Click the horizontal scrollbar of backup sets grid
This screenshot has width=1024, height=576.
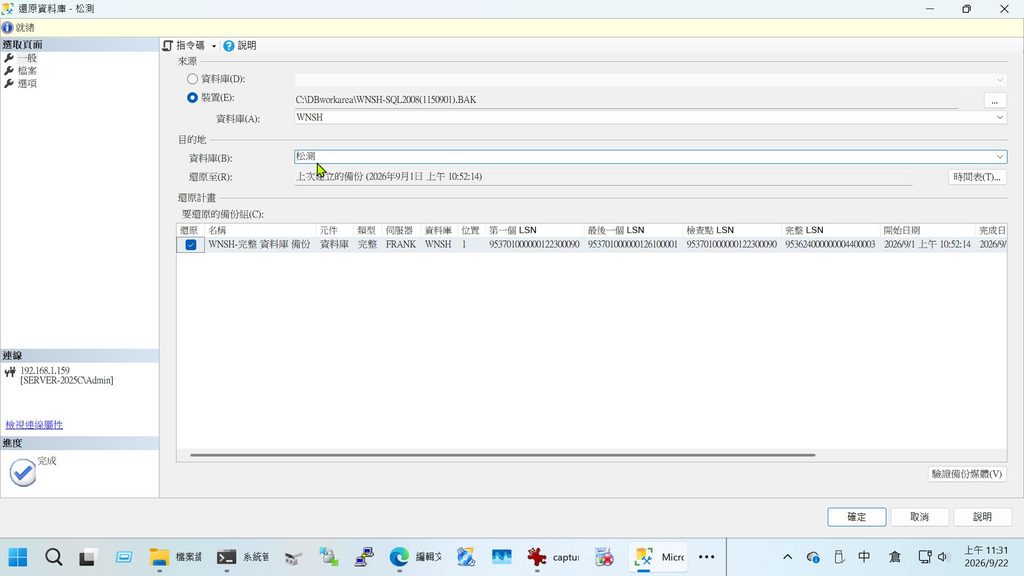click(x=502, y=455)
